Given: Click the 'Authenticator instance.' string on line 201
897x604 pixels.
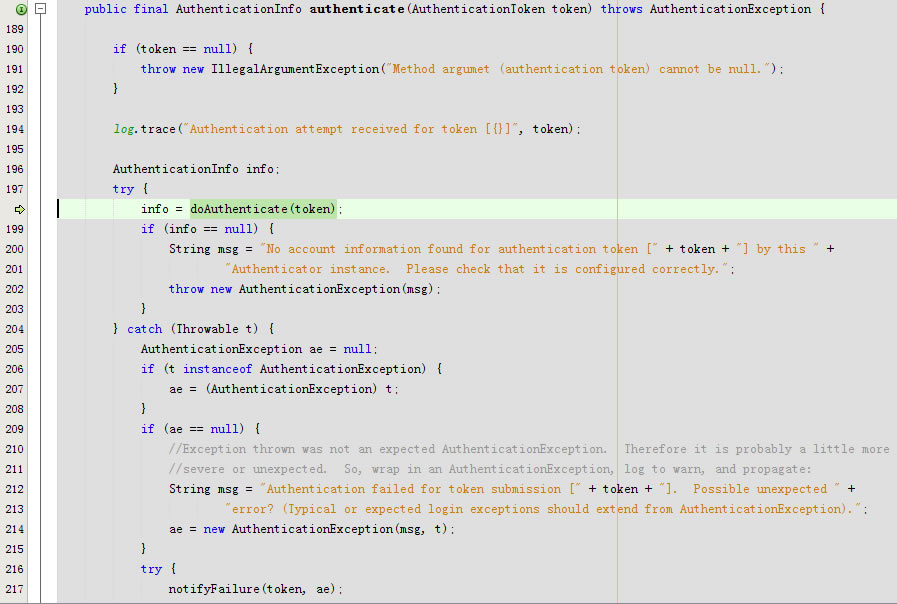Looking at the screenshot, I should 477,269.
